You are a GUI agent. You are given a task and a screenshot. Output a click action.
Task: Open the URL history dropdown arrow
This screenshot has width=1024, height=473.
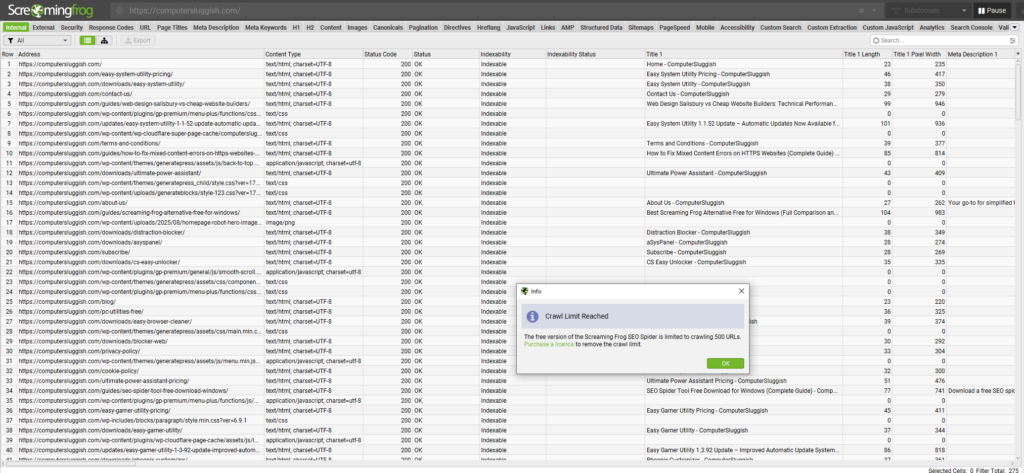pyautogui.click(x=874, y=11)
